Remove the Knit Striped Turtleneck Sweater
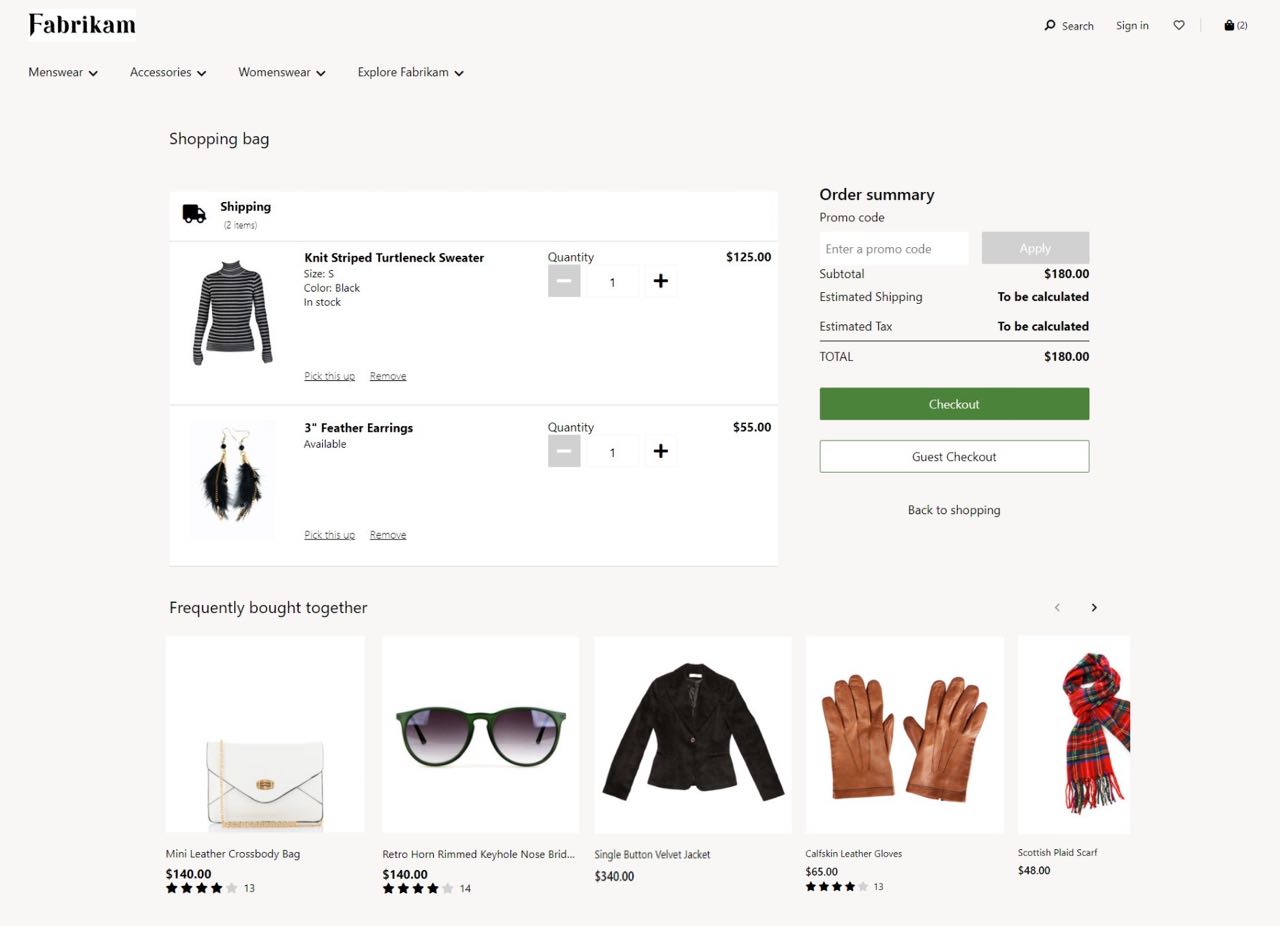This screenshot has width=1280, height=926. pos(388,376)
